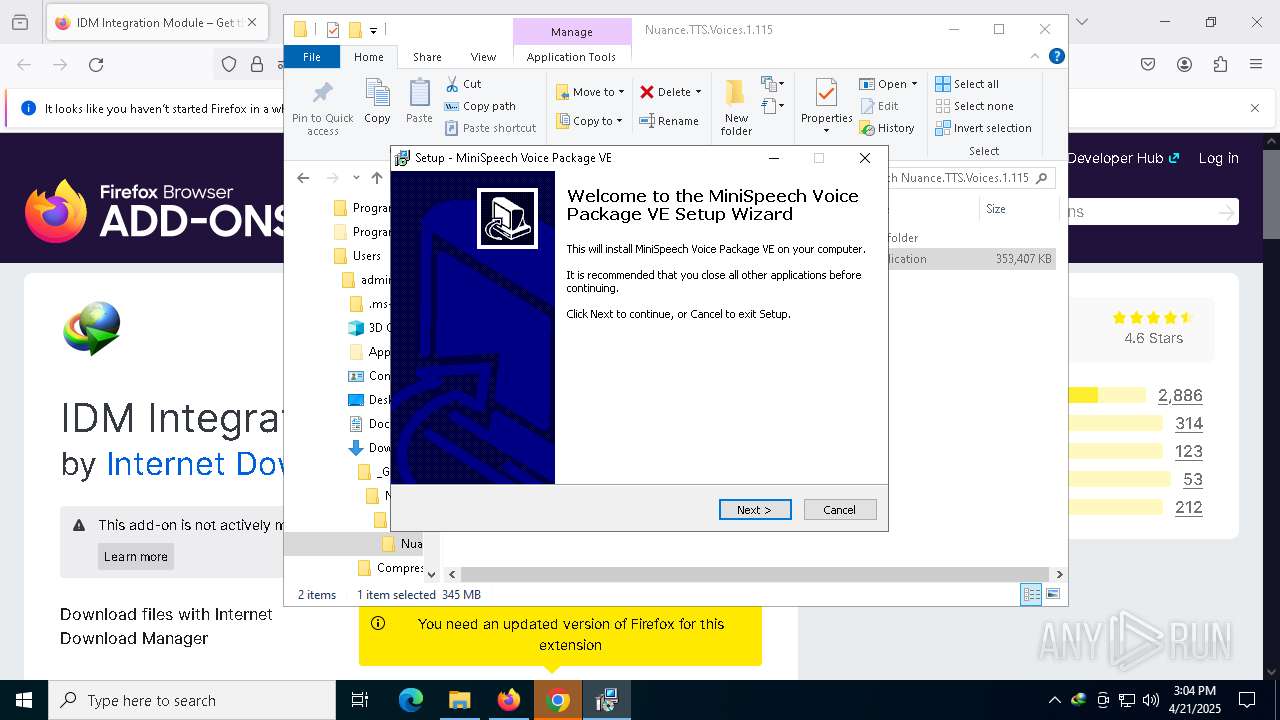Open Windows Start menu
The width and height of the screenshot is (1280, 720).
pos(24,700)
